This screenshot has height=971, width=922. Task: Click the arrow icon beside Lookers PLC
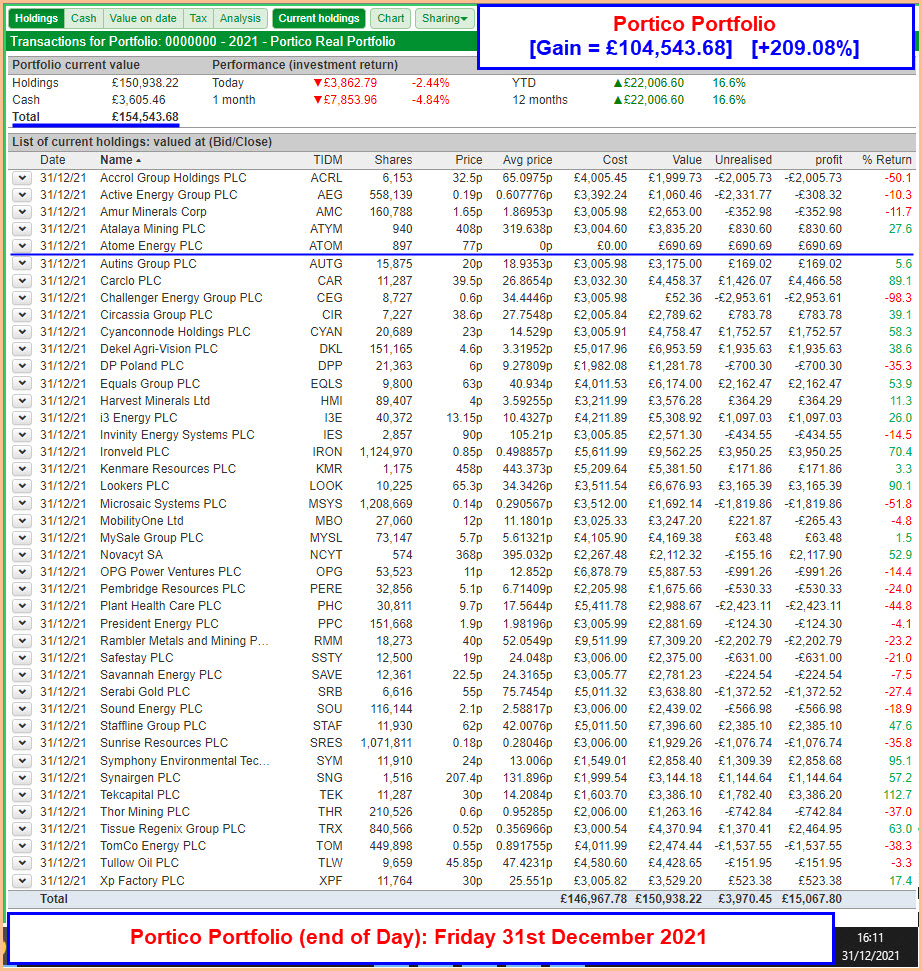click(21, 486)
